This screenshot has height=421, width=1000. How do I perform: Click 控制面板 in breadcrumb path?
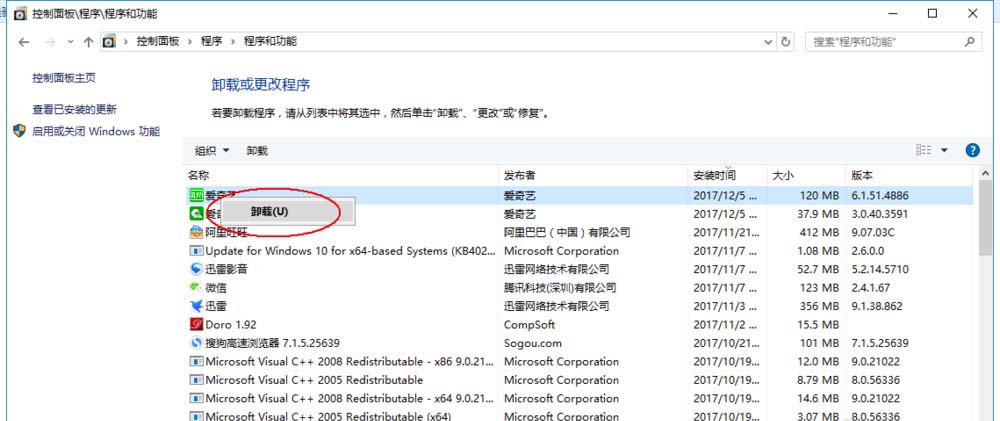(158, 41)
